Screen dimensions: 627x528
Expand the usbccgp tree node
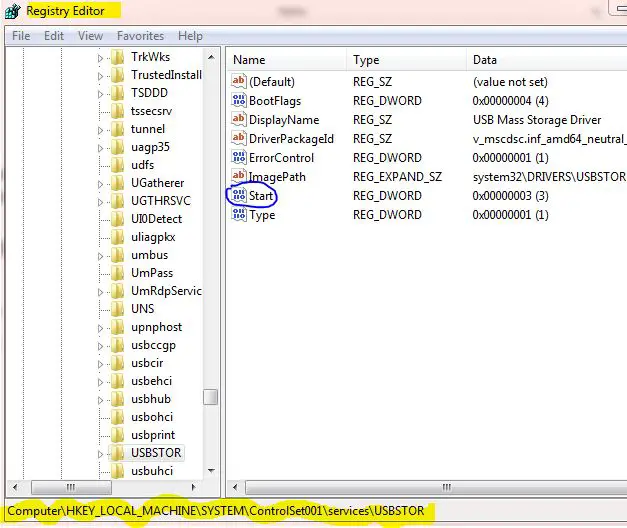[x=100, y=346]
